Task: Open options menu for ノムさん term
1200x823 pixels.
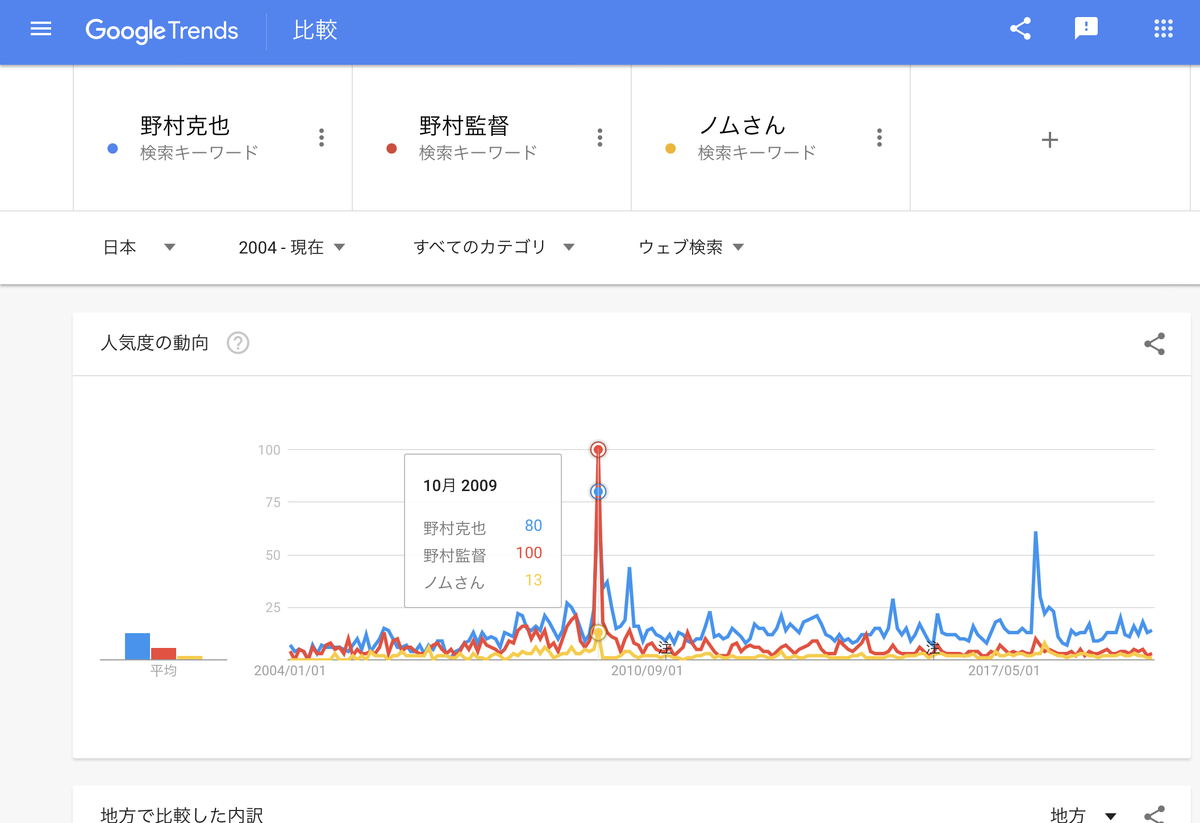Action: tap(879, 138)
